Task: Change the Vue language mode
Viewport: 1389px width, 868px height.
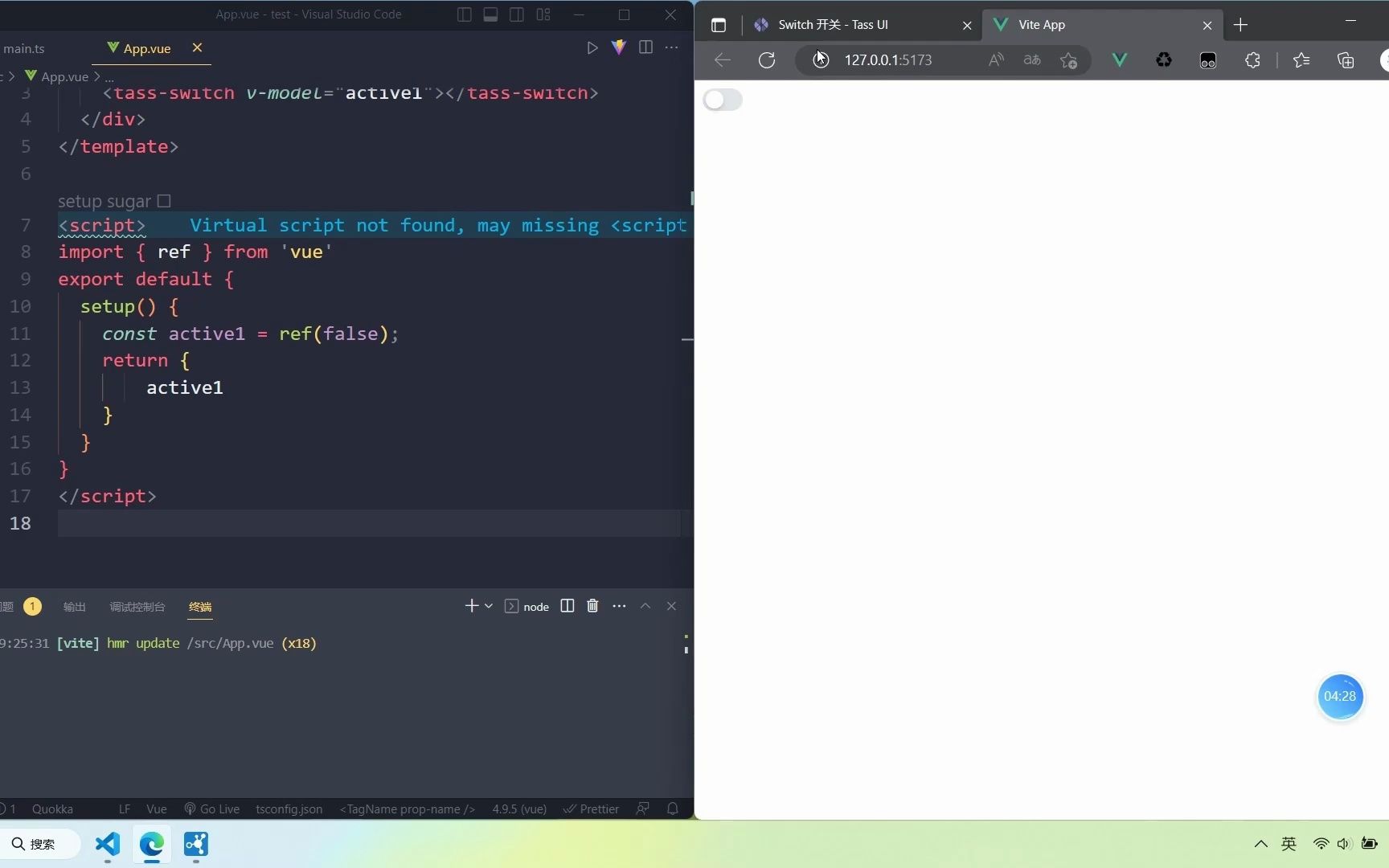Action: pos(157,809)
